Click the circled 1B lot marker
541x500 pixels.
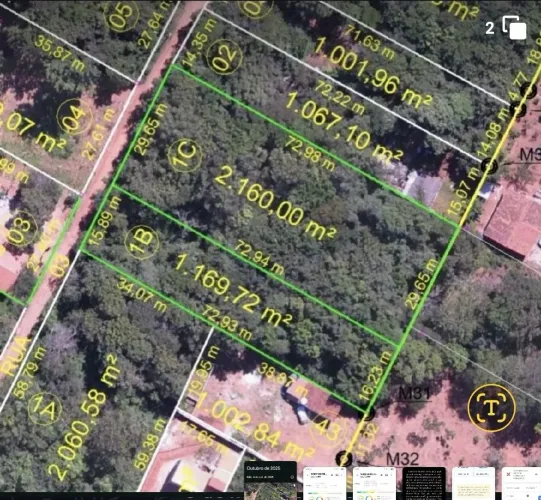tap(142, 243)
